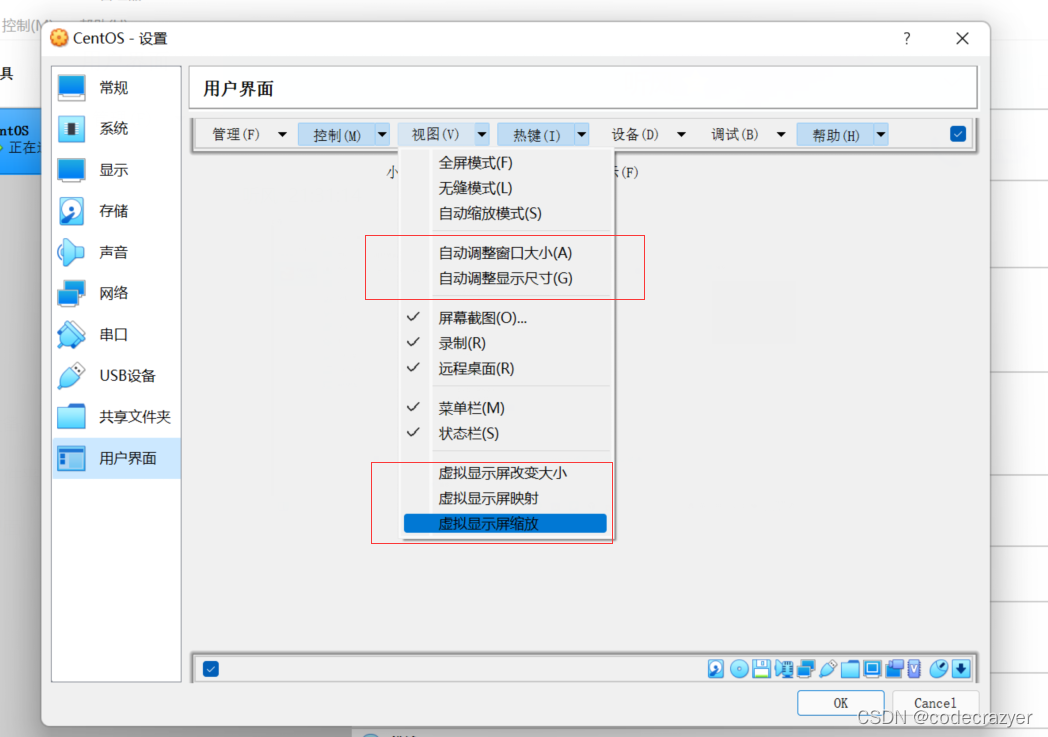Expand the 设备(D) dropdown arrow
The width and height of the screenshot is (1048, 737).
681,134
